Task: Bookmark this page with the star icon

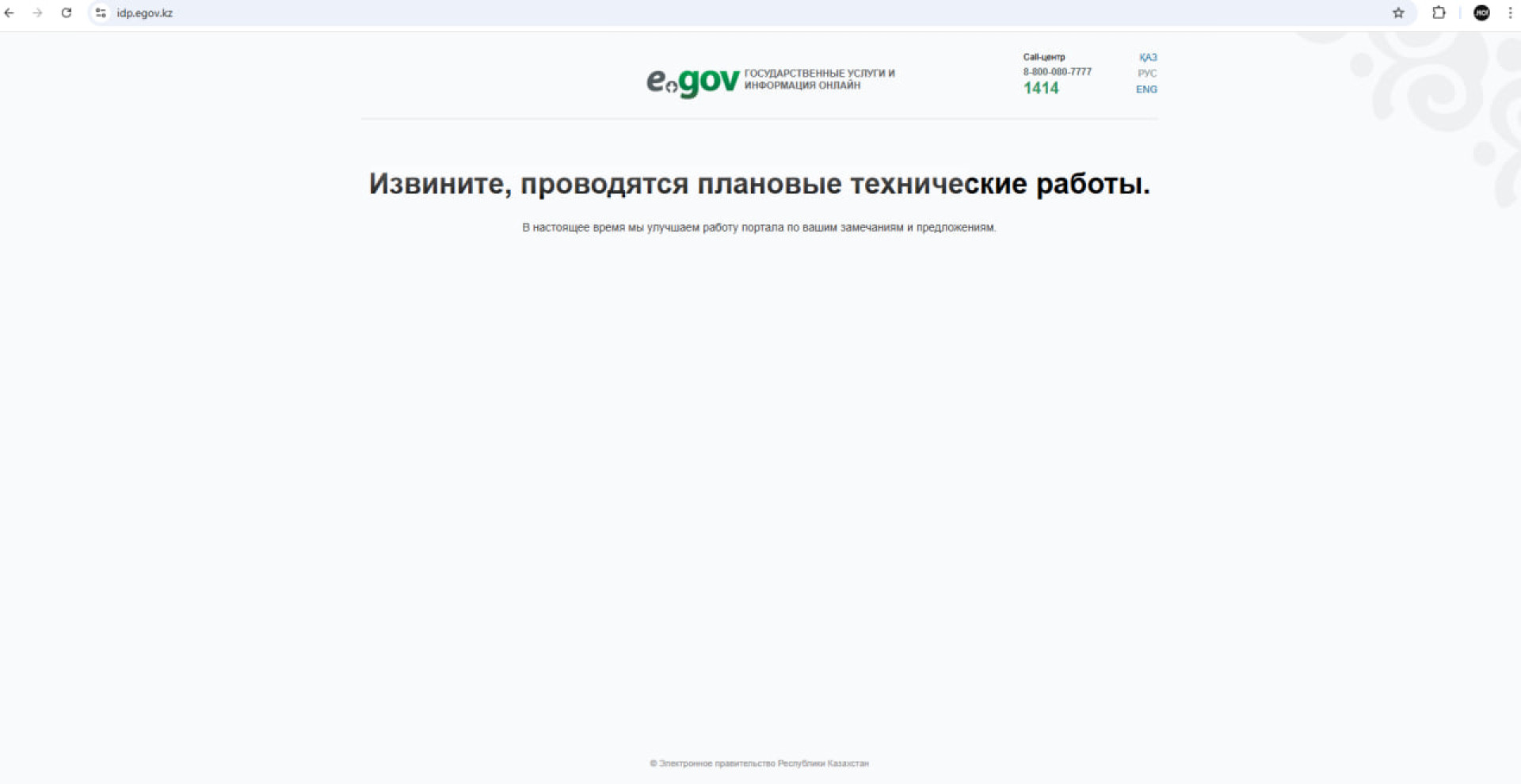Action: (x=1399, y=13)
